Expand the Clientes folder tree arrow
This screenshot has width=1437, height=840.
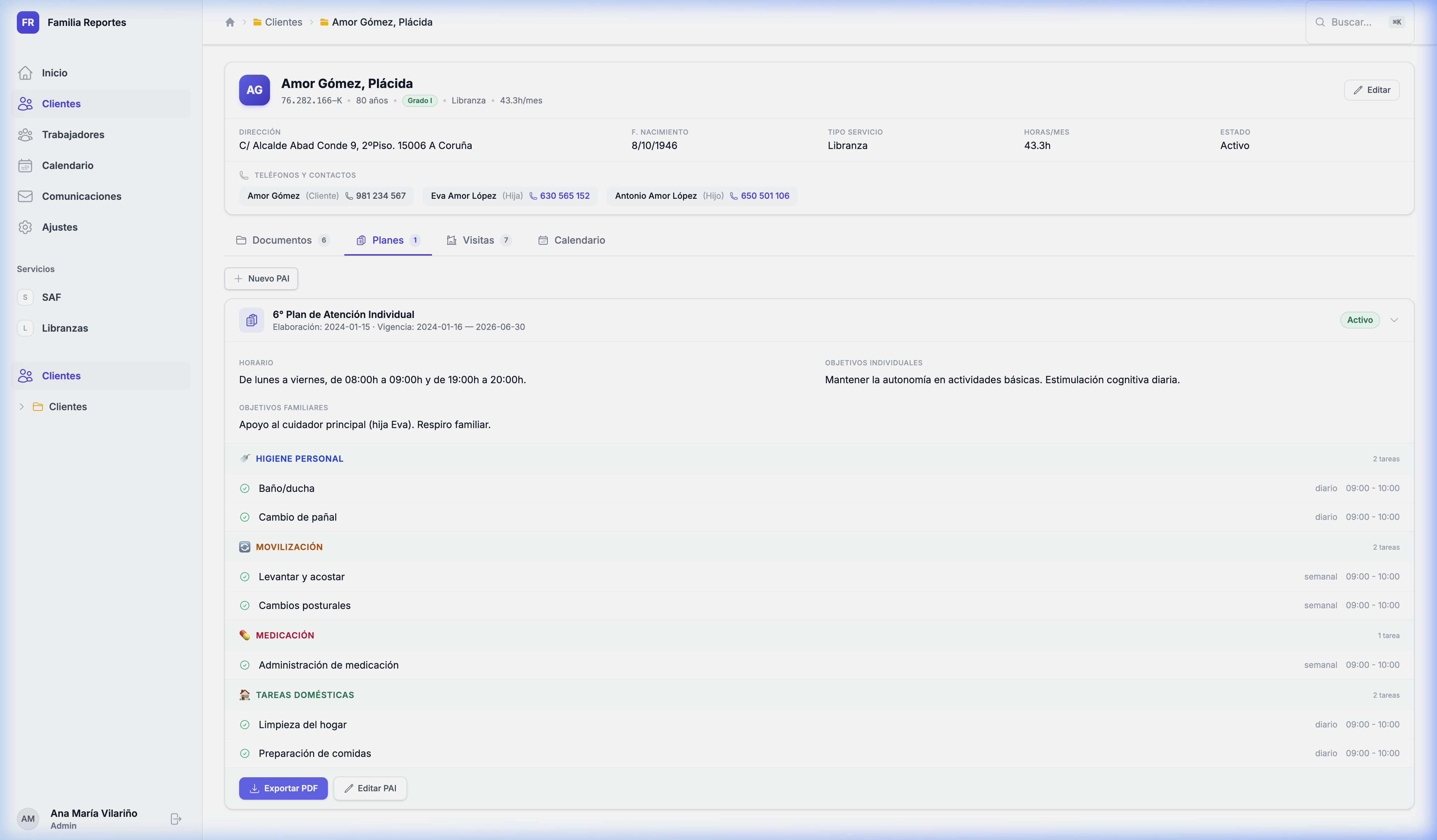[x=22, y=407]
